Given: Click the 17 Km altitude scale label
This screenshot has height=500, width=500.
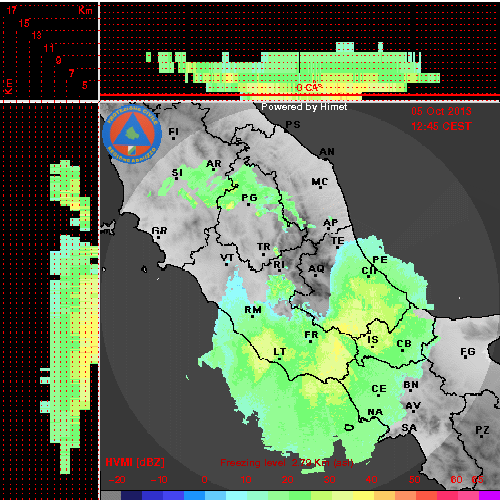Looking at the screenshot, I should (x=11, y=10).
